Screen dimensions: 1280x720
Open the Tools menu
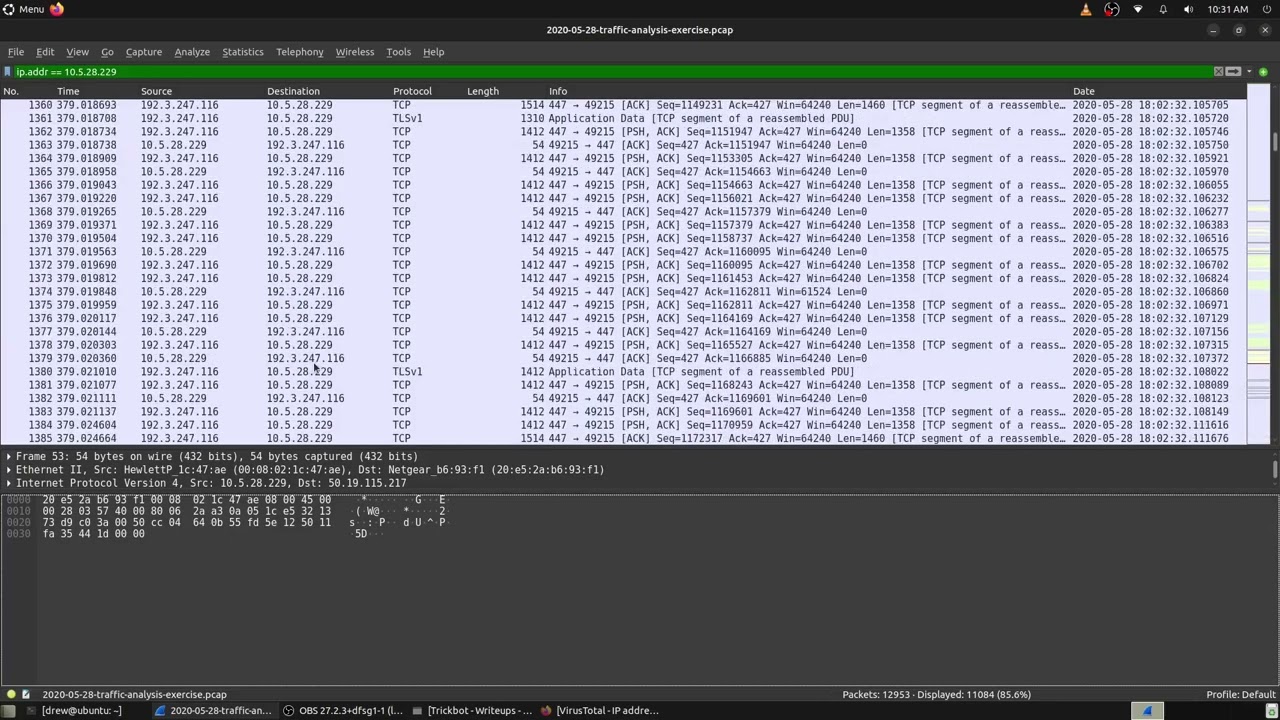coord(398,52)
